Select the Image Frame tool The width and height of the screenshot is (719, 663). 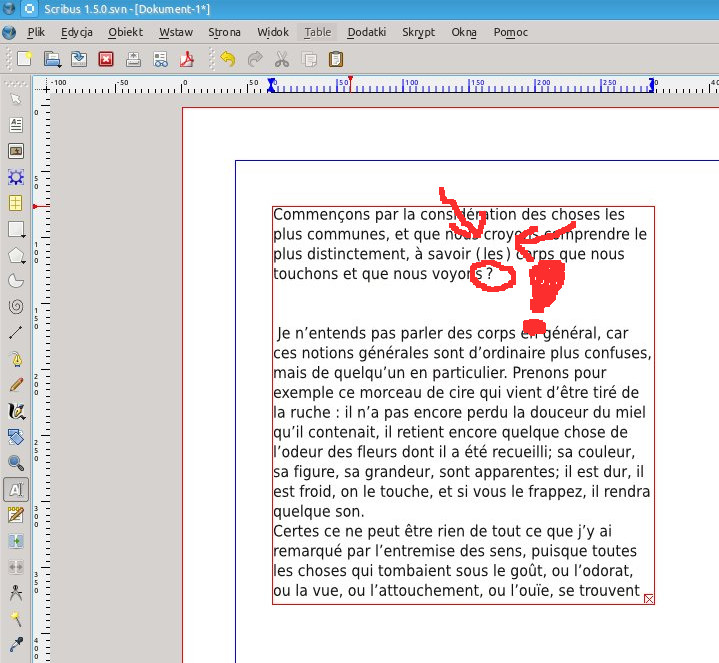tap(15, 151)
